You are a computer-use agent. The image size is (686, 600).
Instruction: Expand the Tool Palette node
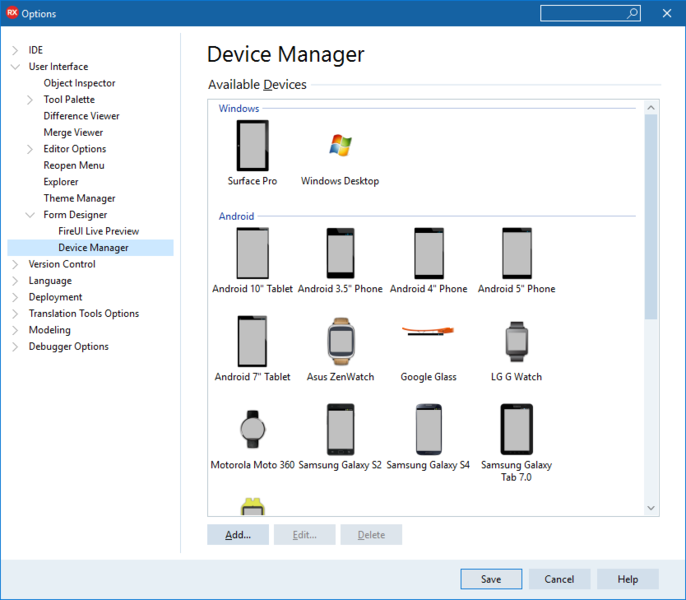point(30,100)
